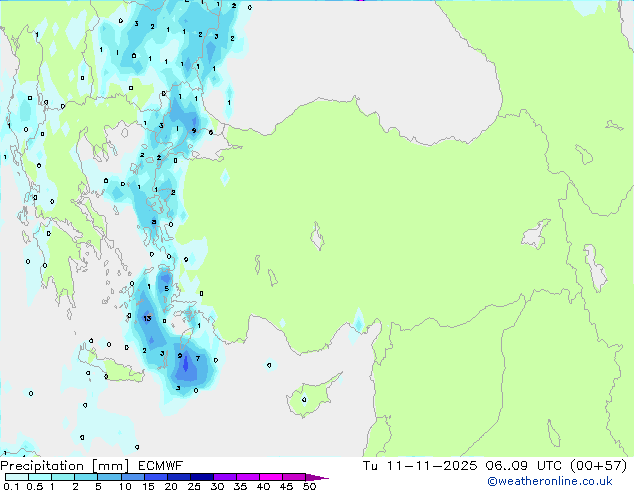The image size is (634, 490).
Task: Click the legend label '0.1'
Action: pyautogui.click(x=11, y=486)
